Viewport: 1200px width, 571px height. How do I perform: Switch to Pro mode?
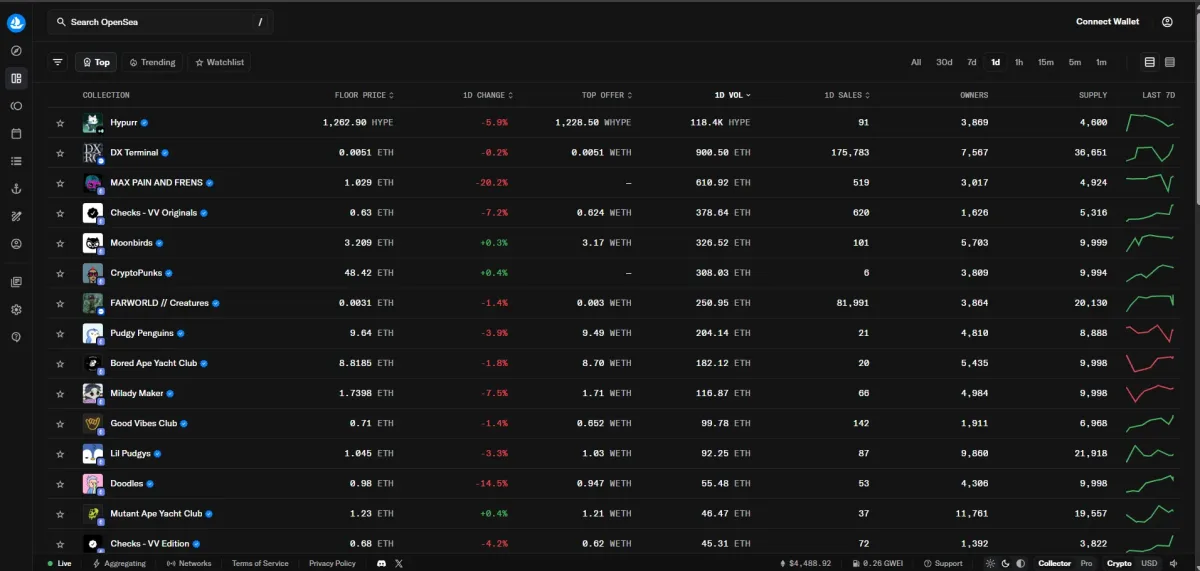tap(1086, 563)
